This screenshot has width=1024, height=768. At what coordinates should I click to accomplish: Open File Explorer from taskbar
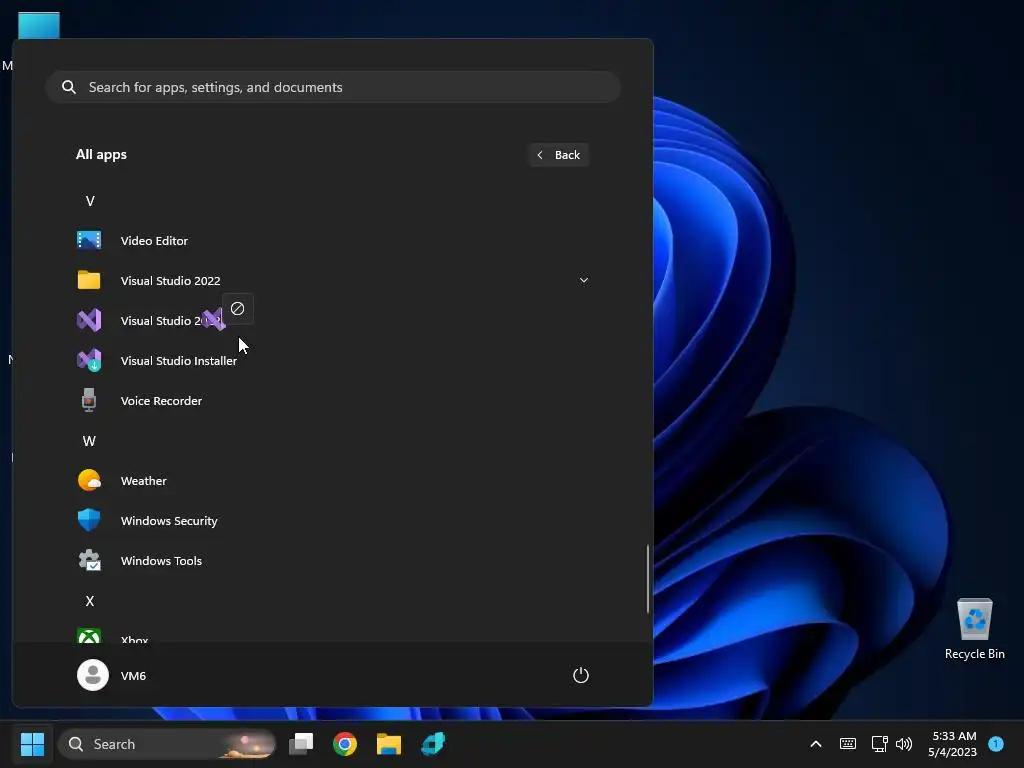pos(389,744)
